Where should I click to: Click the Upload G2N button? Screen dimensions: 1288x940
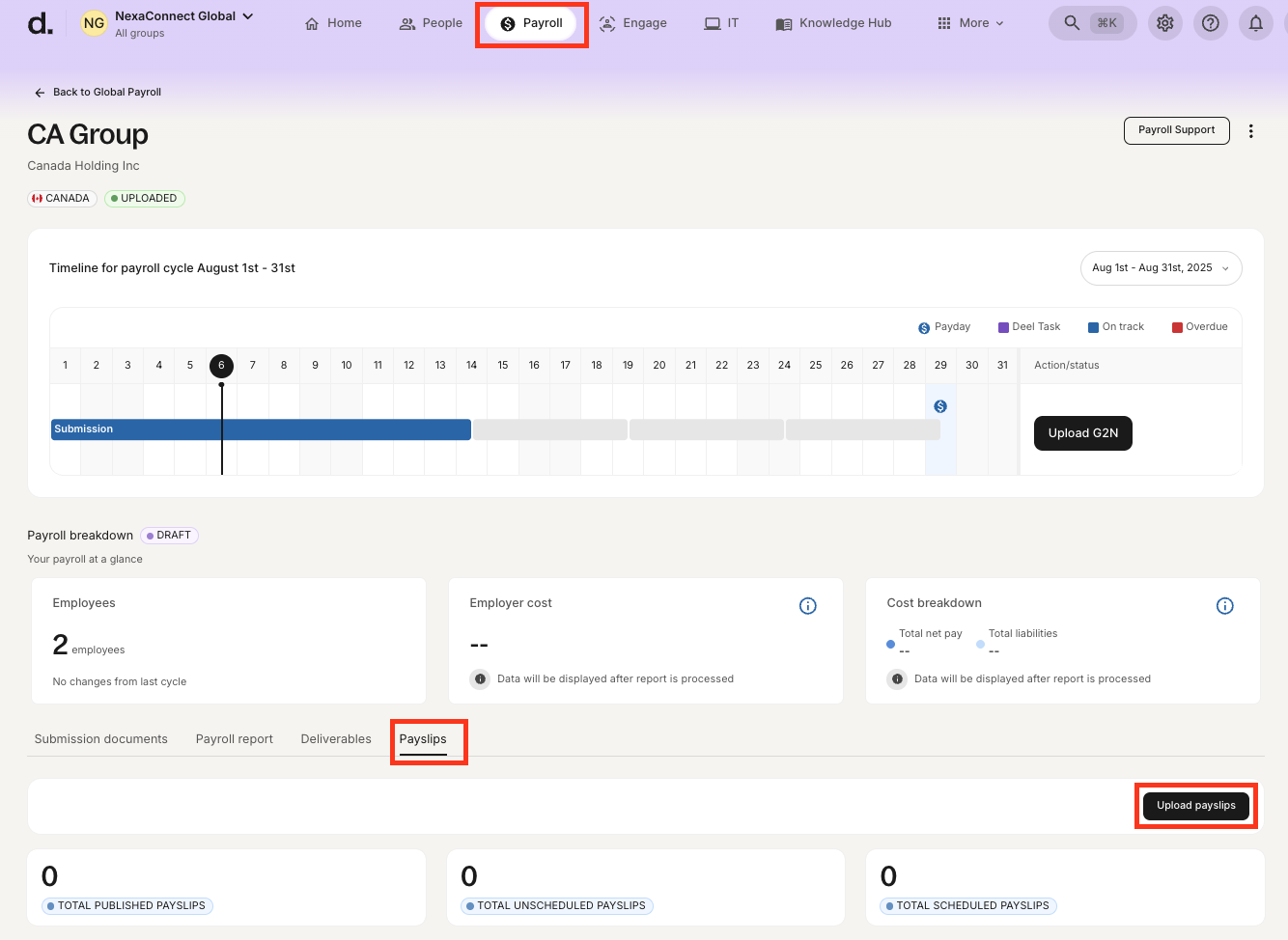tap(1082, 433)
